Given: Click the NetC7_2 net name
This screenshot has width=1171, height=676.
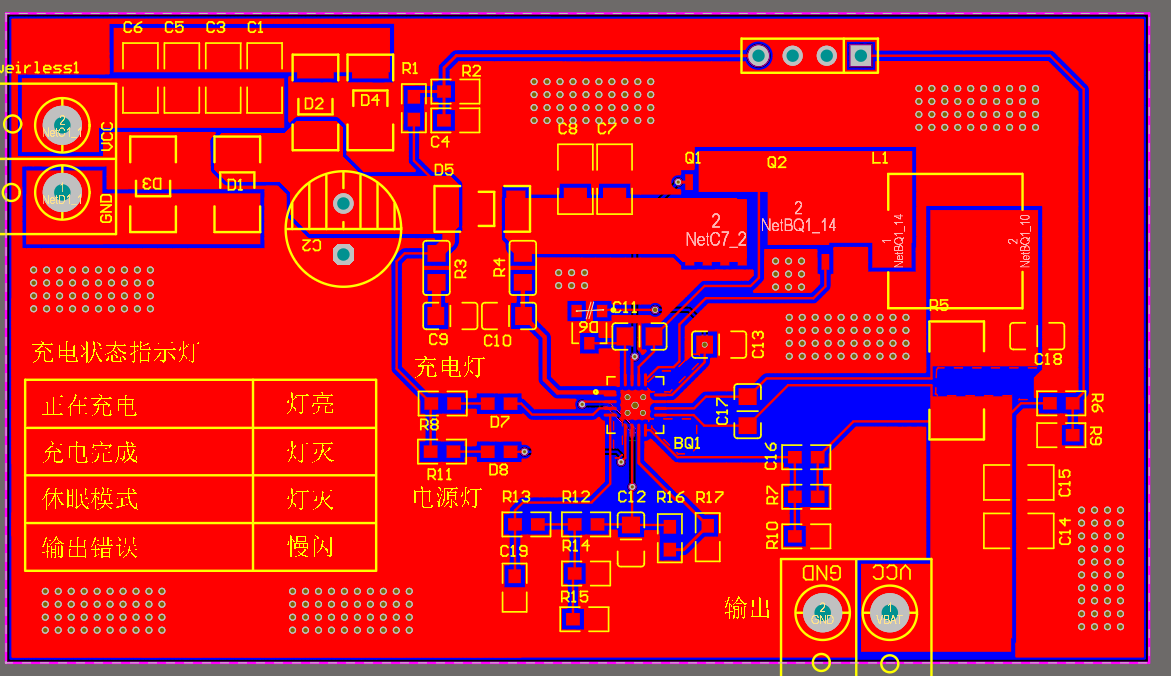Looking at the screenshot, I should point(716,239).
